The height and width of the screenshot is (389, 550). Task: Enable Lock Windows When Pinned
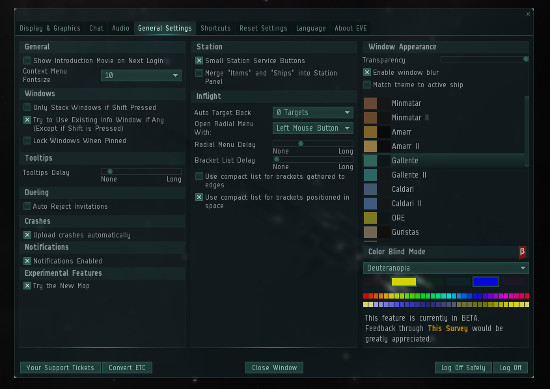click(27, 141)
